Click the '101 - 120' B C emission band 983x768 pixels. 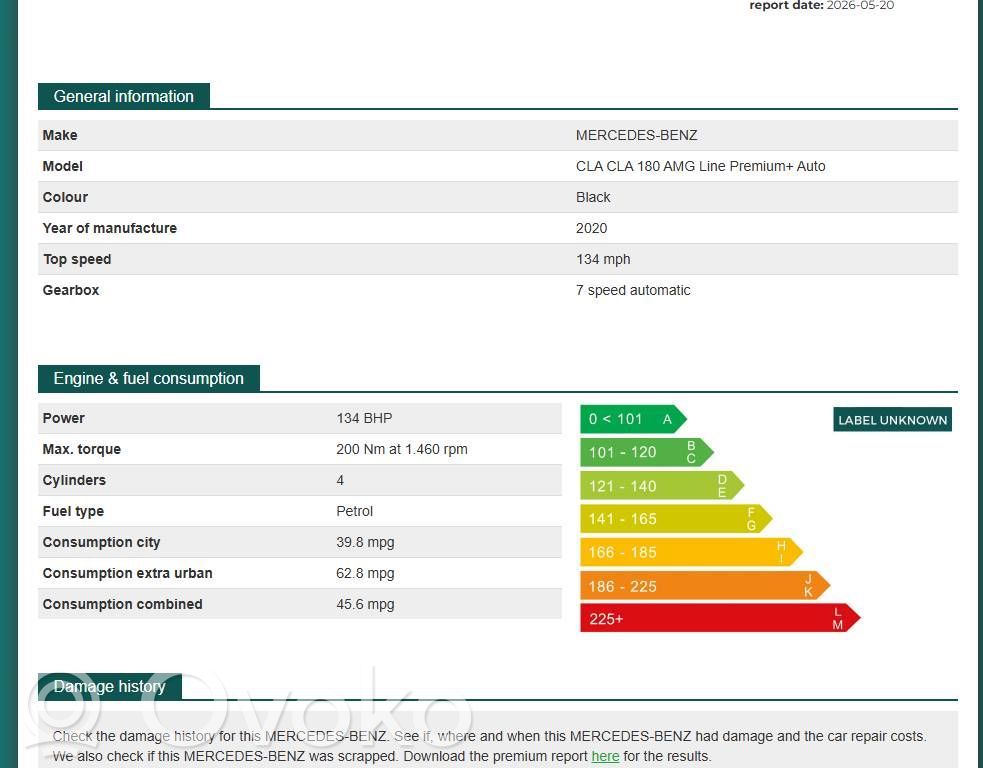pyautogui.click(x=646, y=452)
